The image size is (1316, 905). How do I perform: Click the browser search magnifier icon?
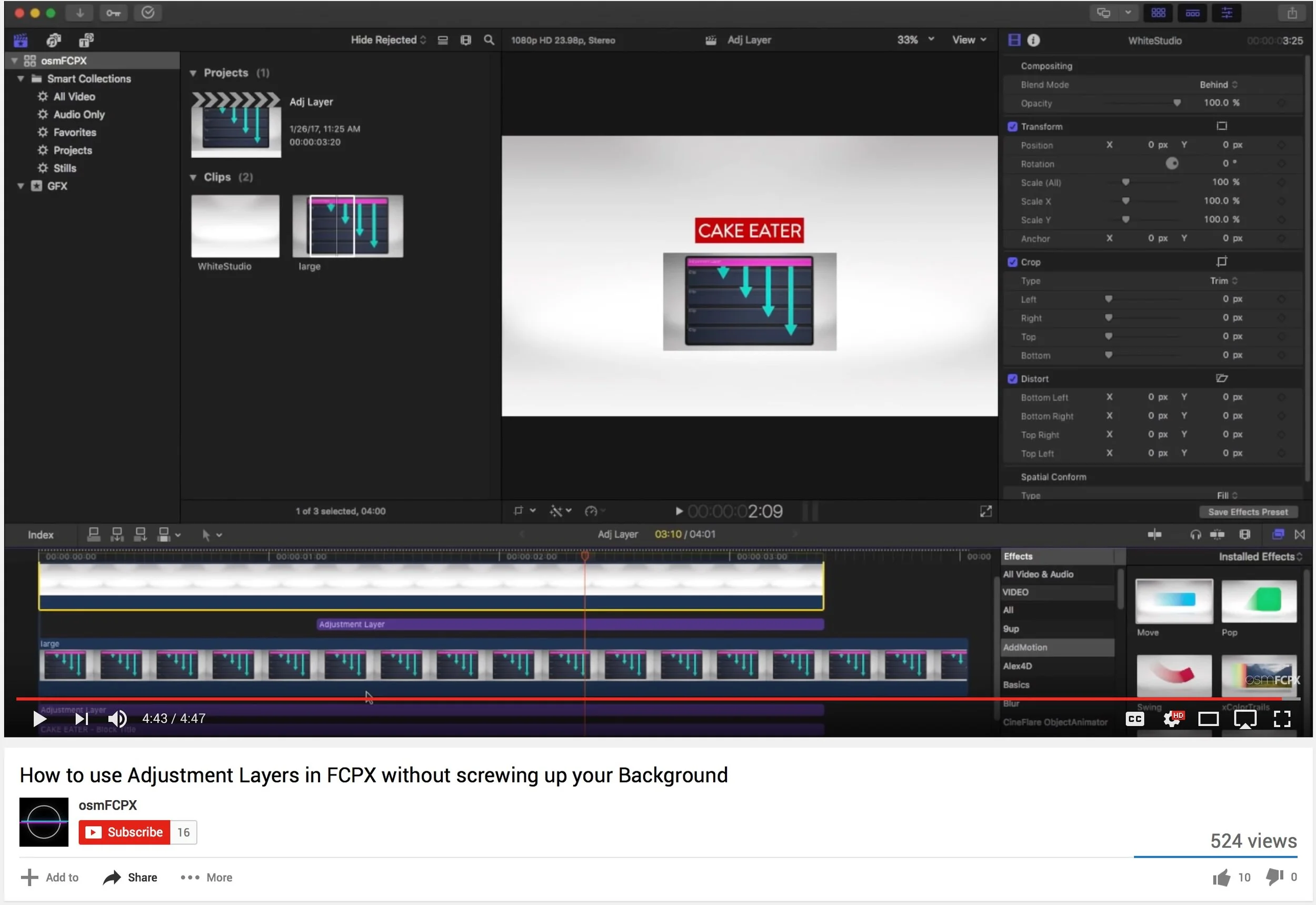tap(488, 40)
